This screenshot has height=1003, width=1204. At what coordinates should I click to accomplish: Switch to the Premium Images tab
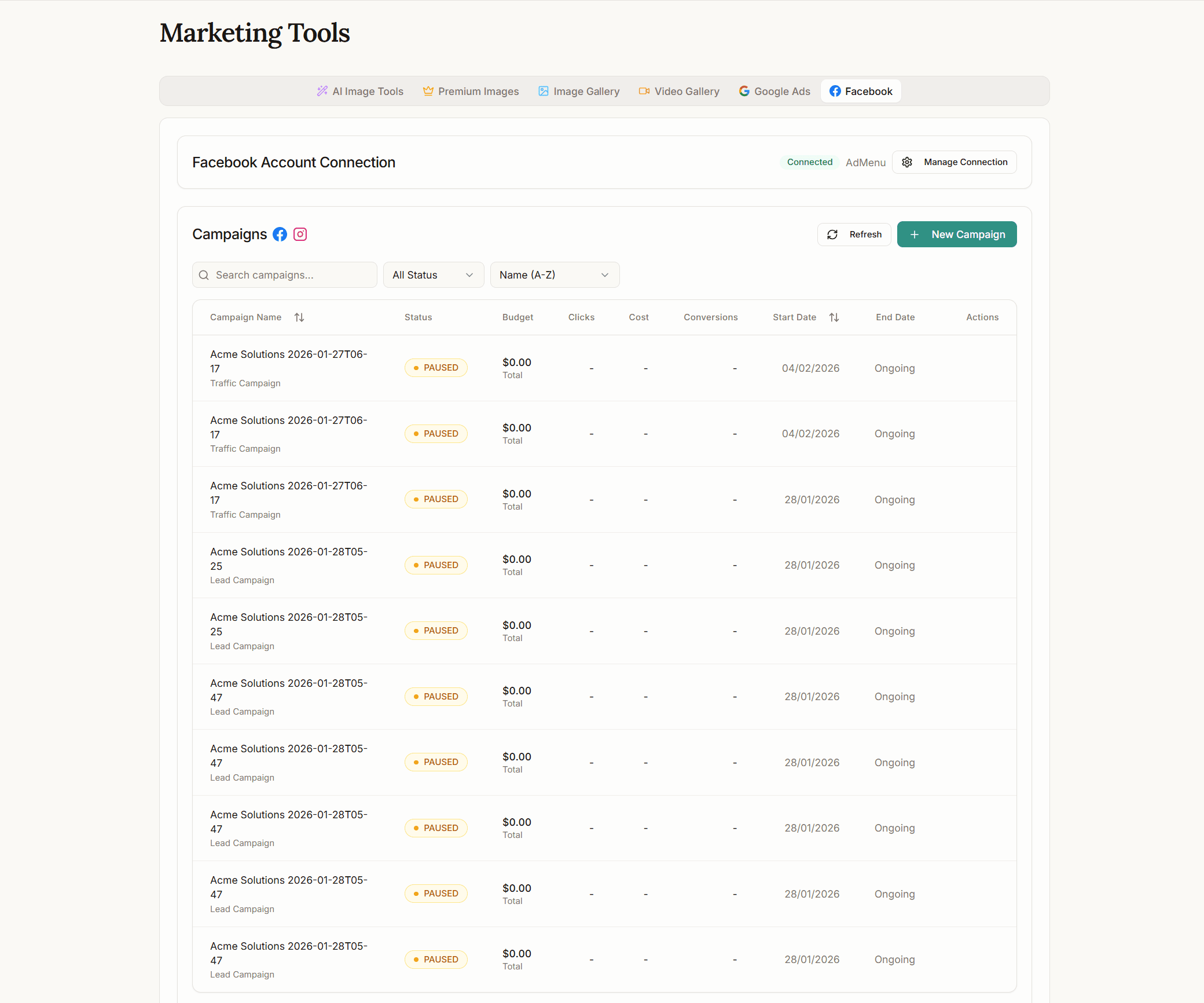coord(471,91)
